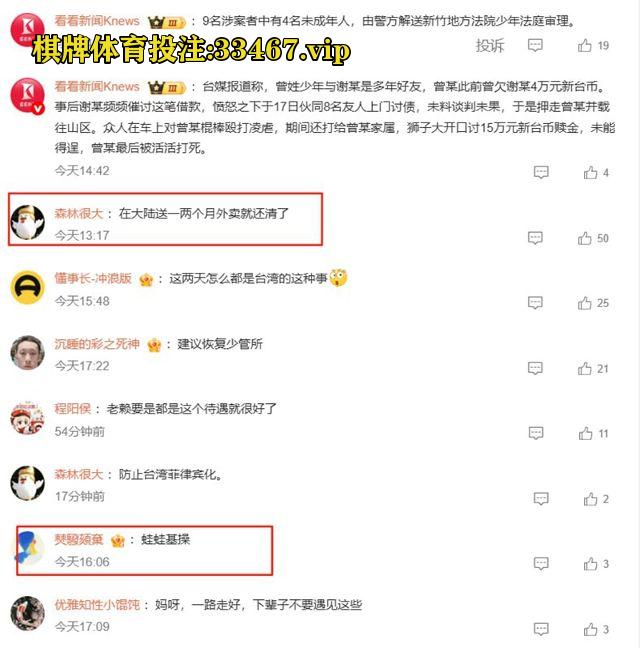Reply to 沉睡的彩之死神's comment
Viewport: 640px width, 648px height.
click(535, 368)
